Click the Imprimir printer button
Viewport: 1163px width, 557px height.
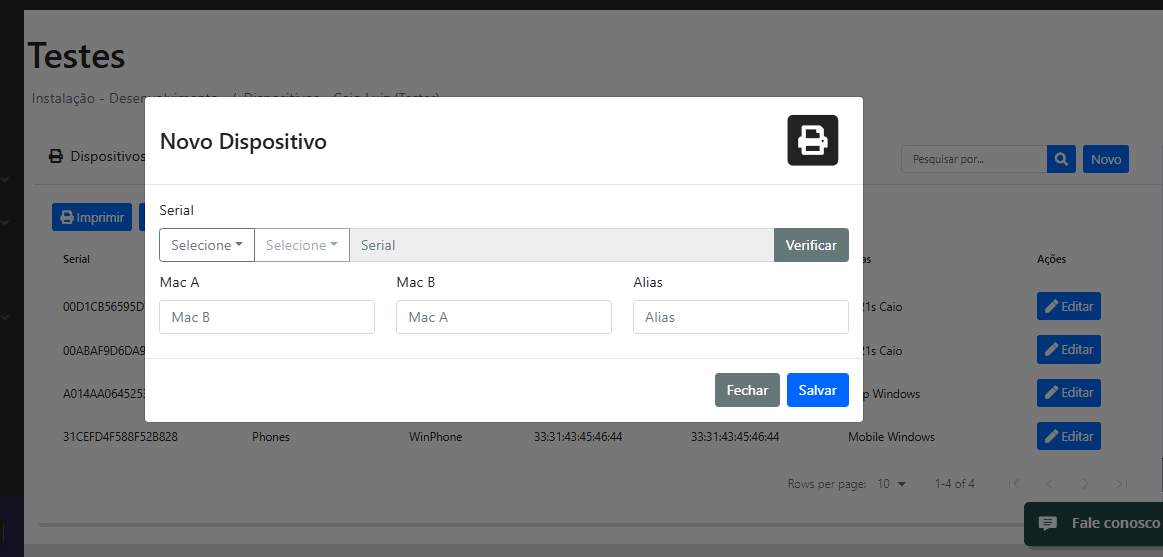click(x=92, y=217)
